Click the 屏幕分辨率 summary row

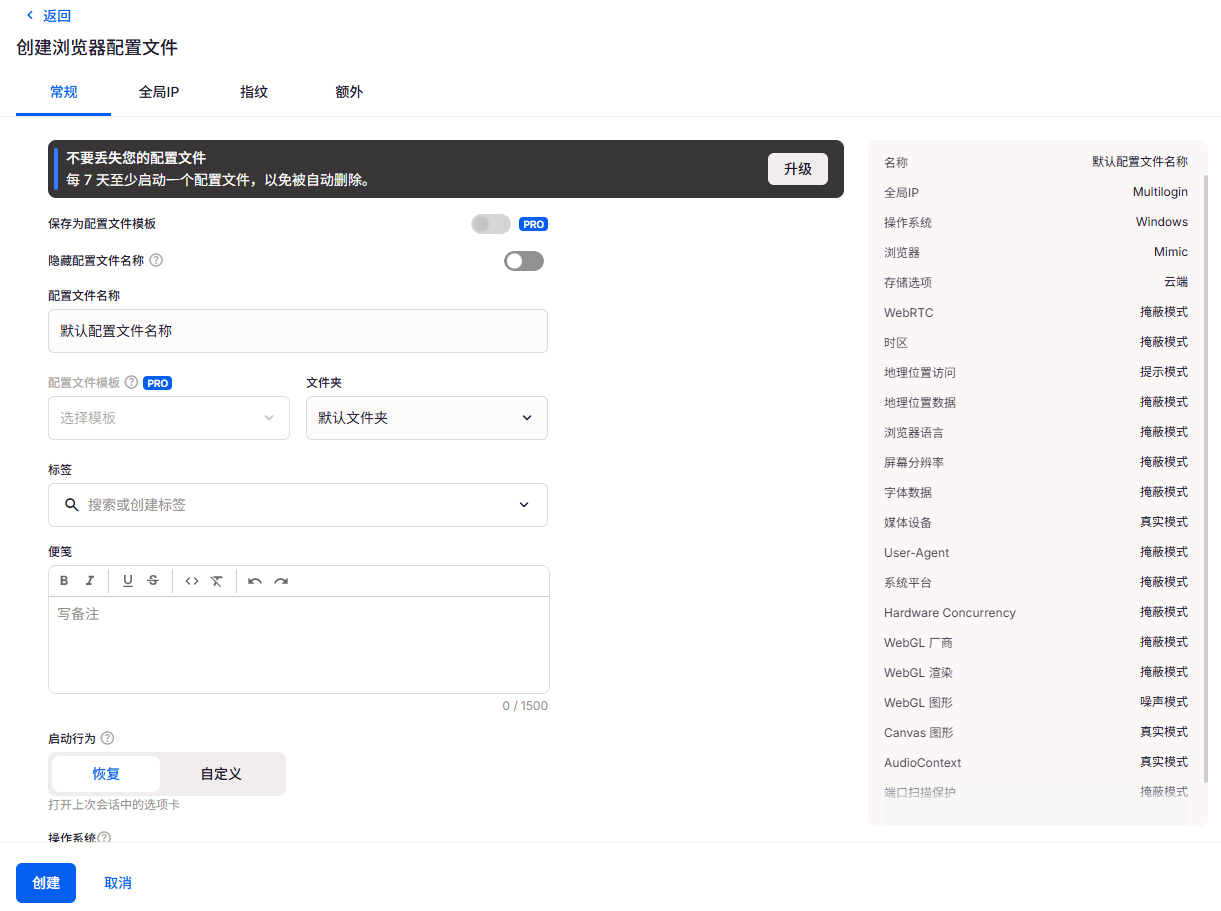(1036, 462)
